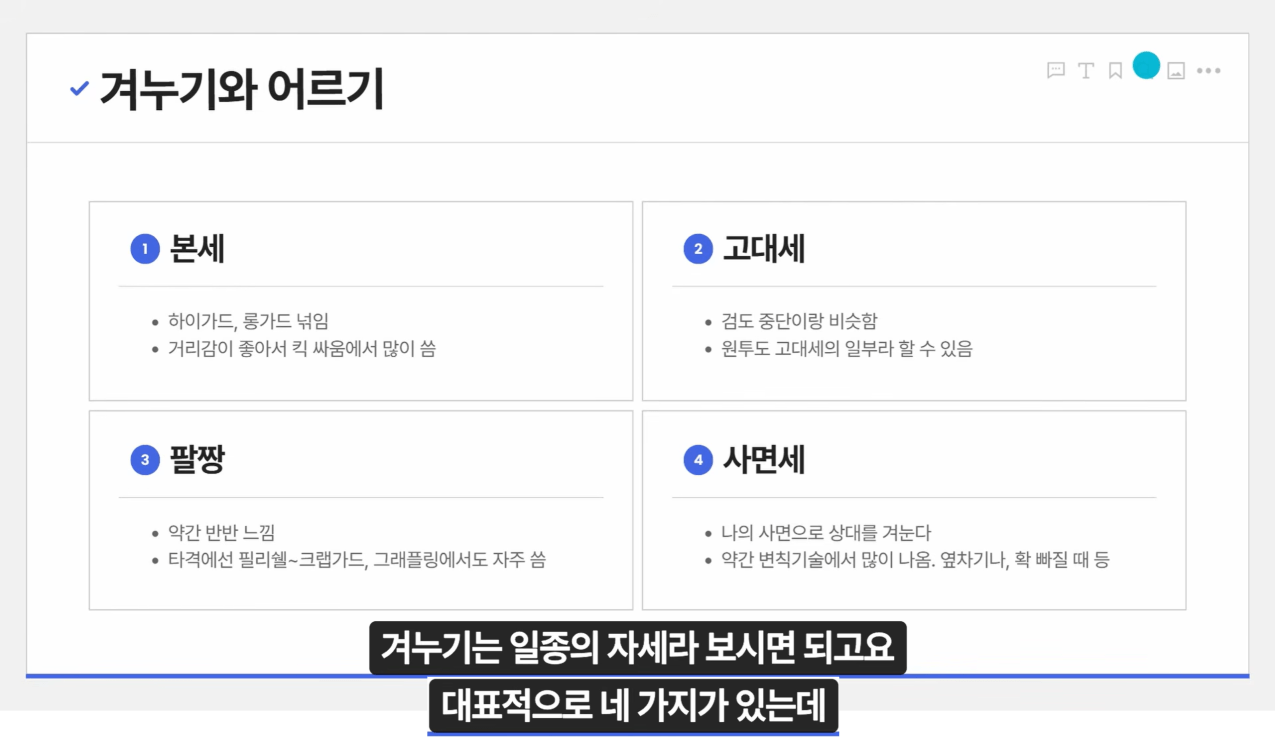Select the 고대세 card heading
The image size is (1280, 738).
point(764,249)
